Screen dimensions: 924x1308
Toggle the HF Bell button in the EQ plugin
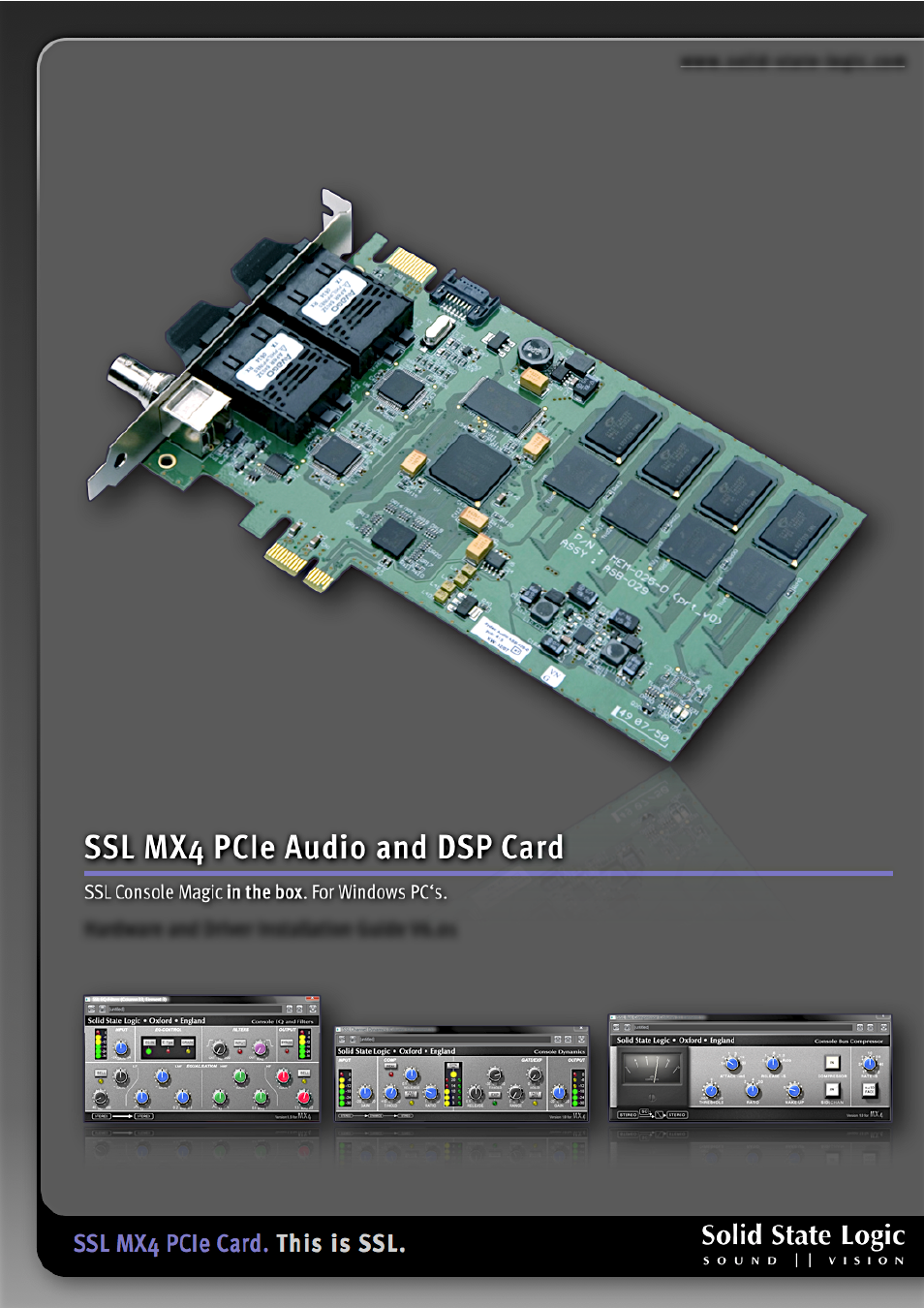(x=304, y=1073)
